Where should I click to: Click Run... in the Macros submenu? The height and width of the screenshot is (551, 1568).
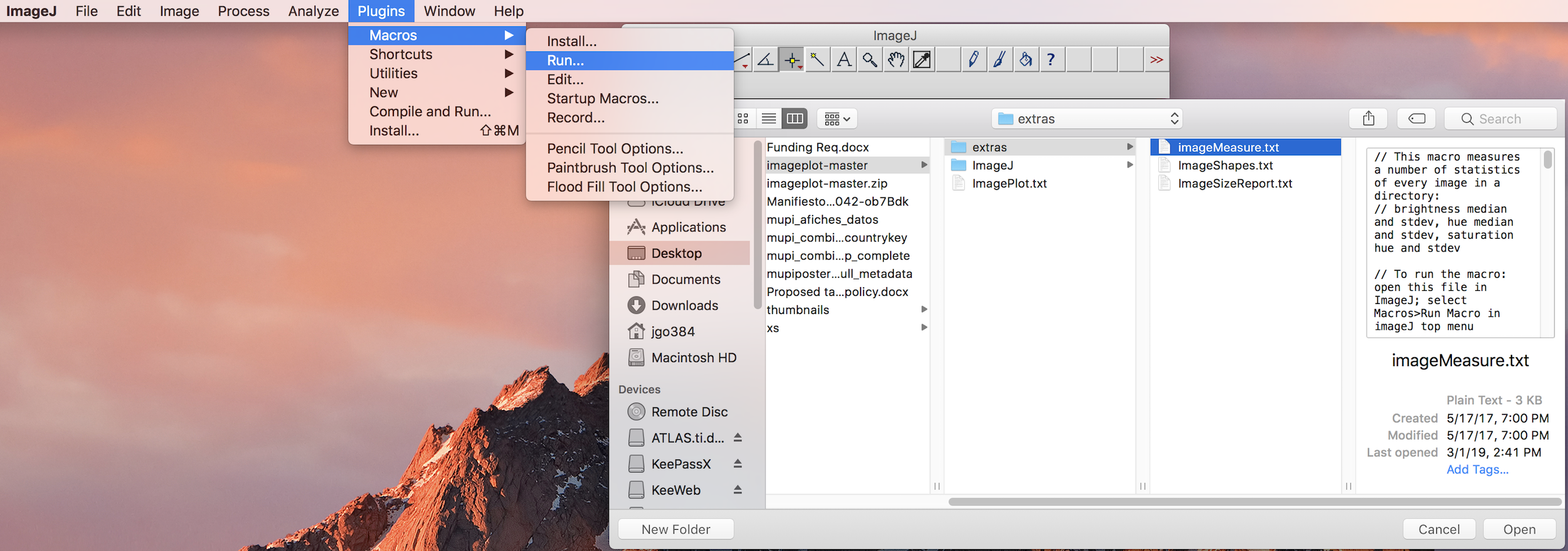pyautogui.click(x=565, y=61)
